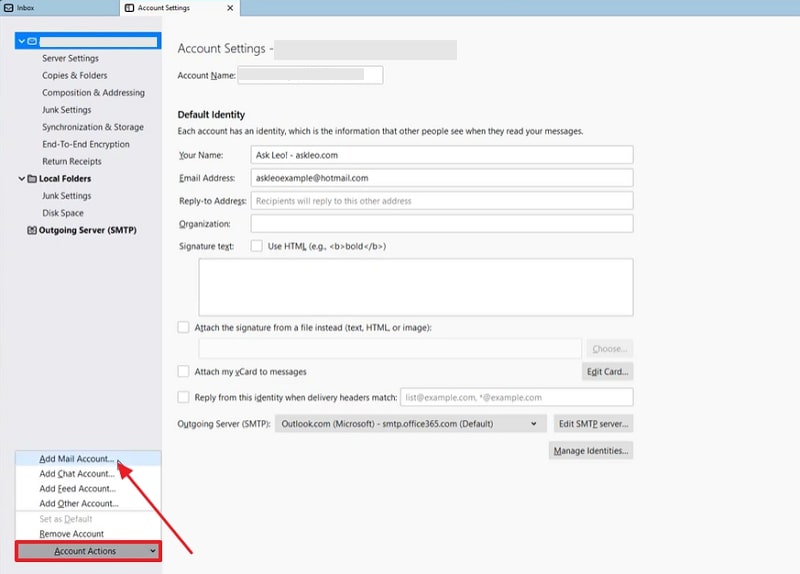This screenshot has height=574, width=800.
Task: Close the Account Settings tab
Action: click(x=230, y=8)
